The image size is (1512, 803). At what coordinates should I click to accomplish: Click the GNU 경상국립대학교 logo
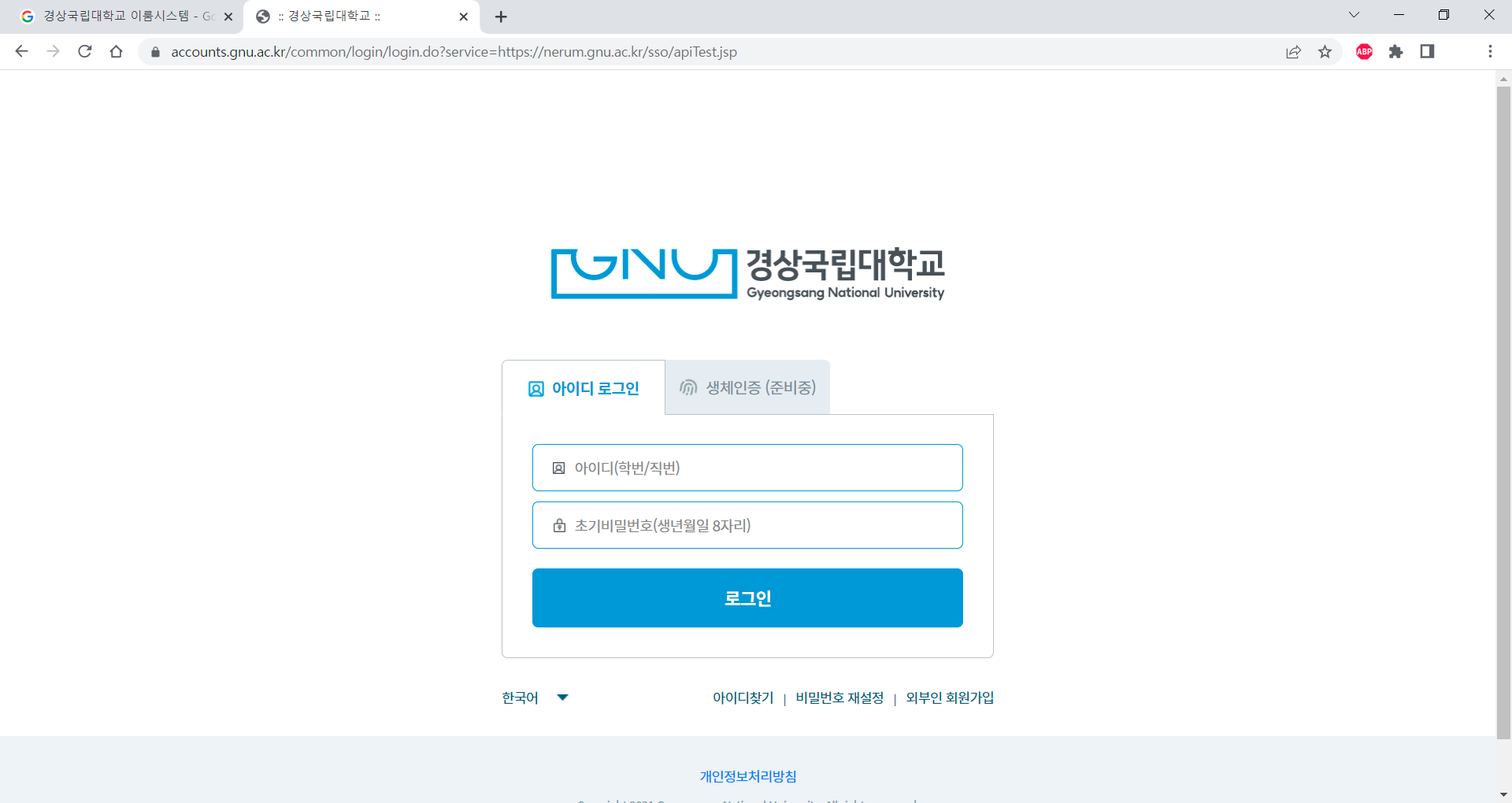(x=747, y=273)
